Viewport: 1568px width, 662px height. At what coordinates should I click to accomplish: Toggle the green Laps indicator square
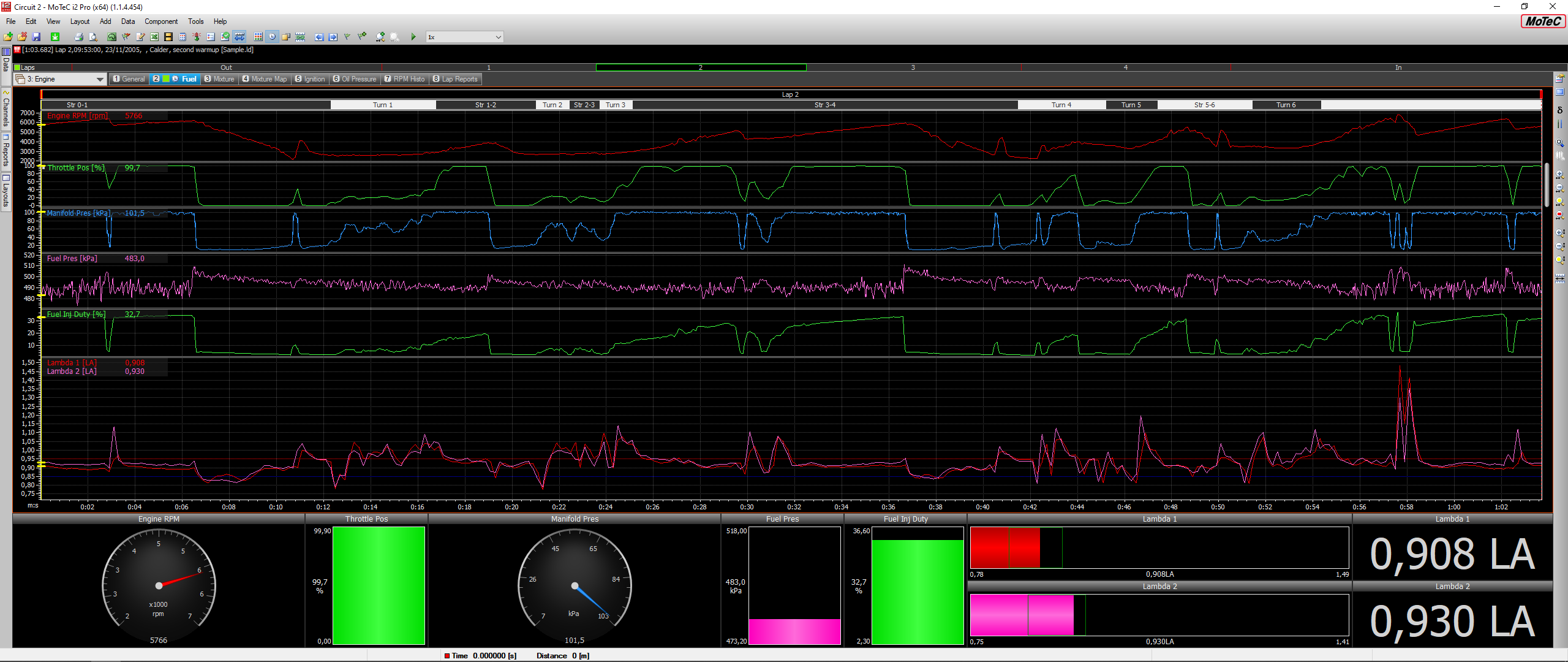17,67
